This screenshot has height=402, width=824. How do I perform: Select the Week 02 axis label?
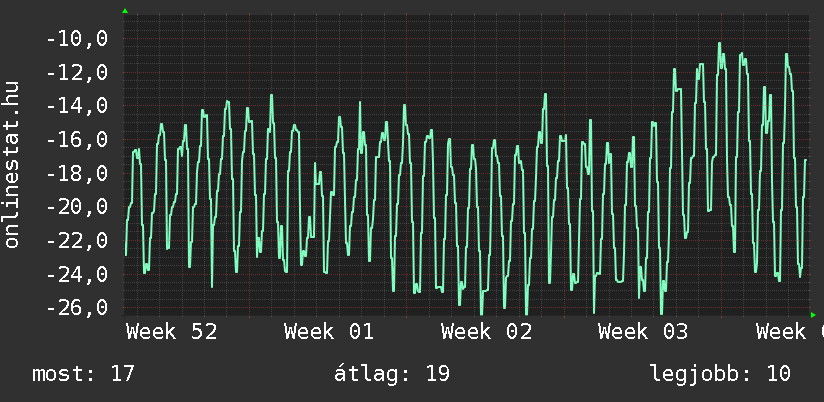coord(486,332)
